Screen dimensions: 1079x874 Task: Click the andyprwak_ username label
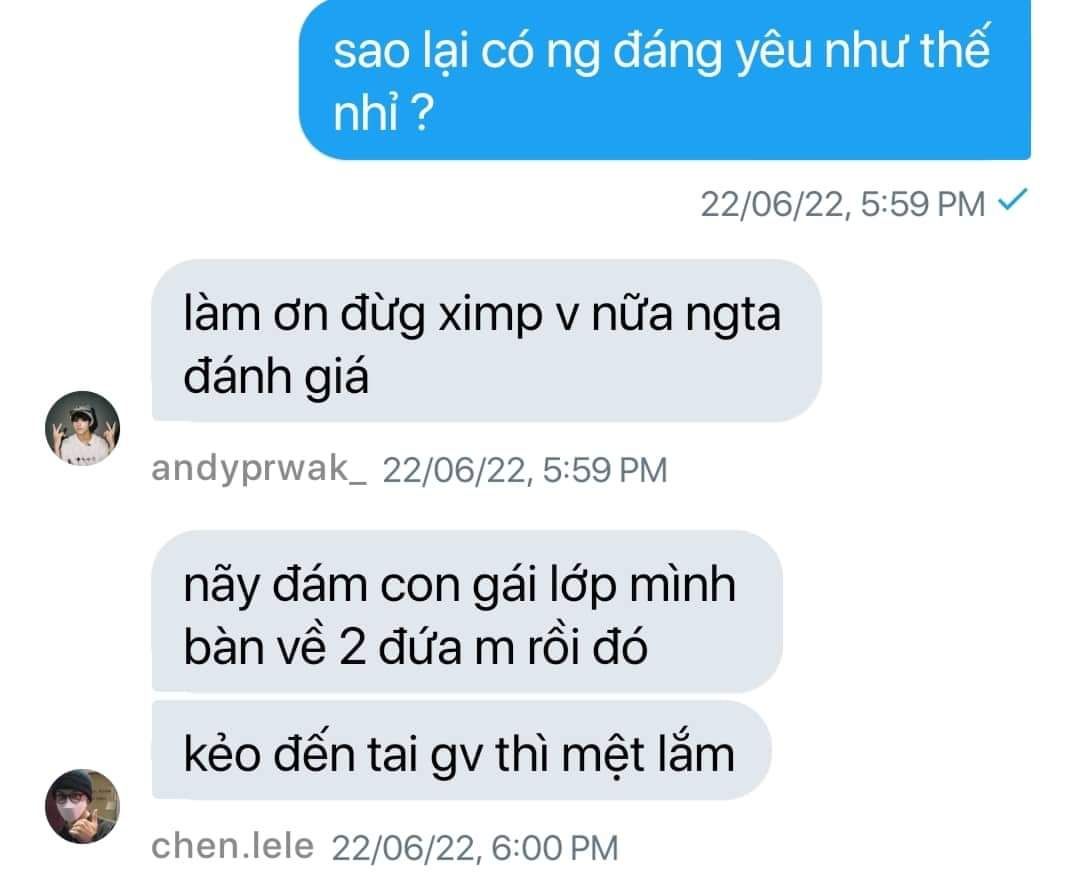(259, 470)
